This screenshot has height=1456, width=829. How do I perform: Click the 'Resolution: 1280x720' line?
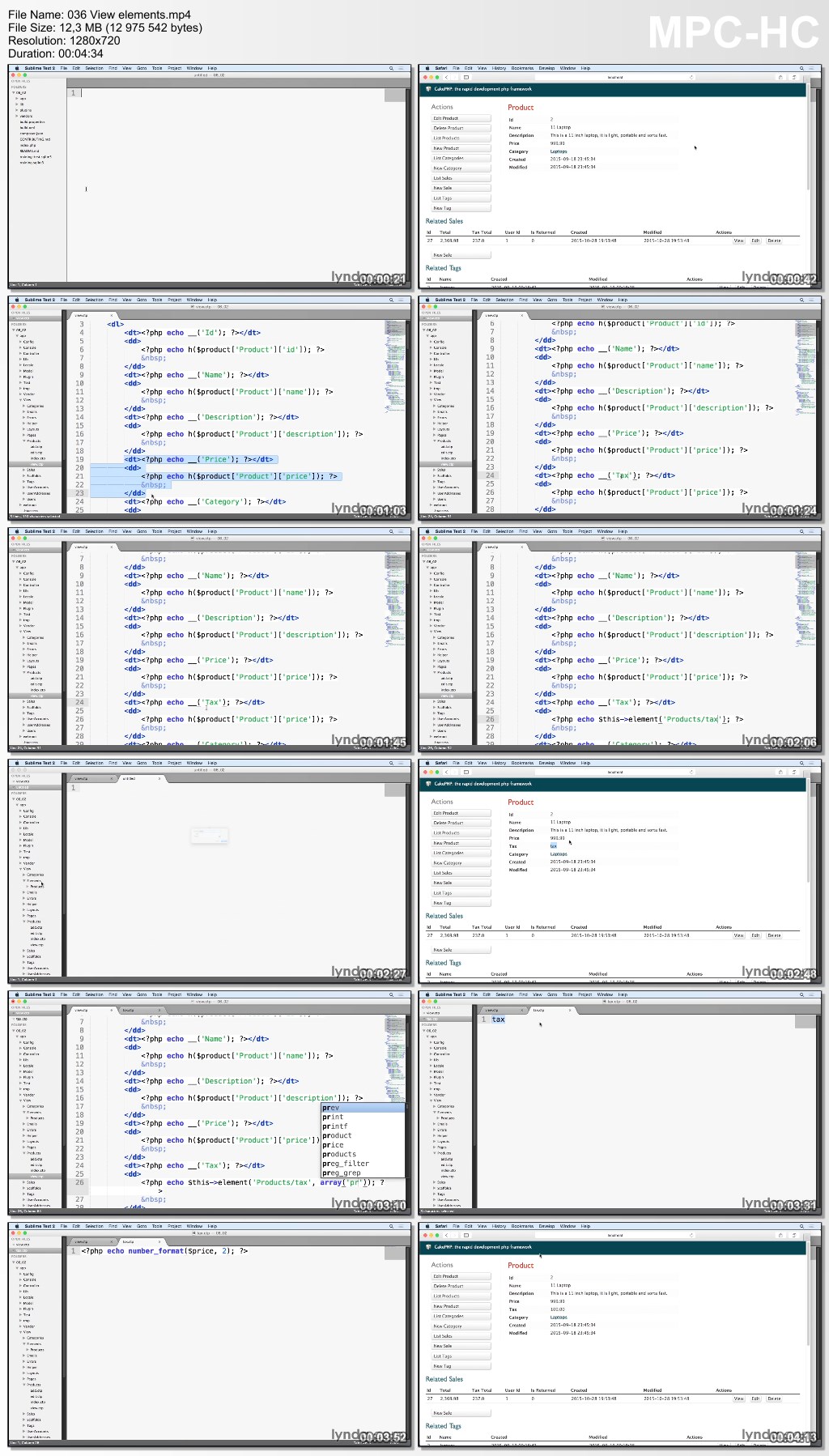coord(64,40)
